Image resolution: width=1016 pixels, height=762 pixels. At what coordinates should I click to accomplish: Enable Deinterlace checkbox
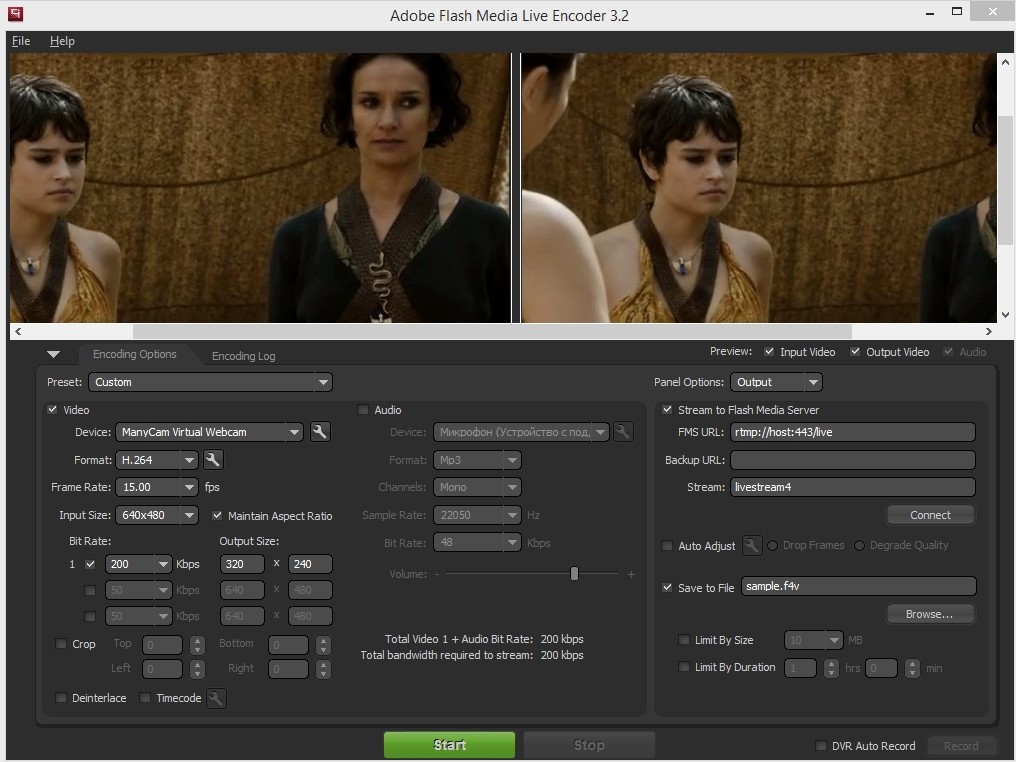tap(61, 698)
